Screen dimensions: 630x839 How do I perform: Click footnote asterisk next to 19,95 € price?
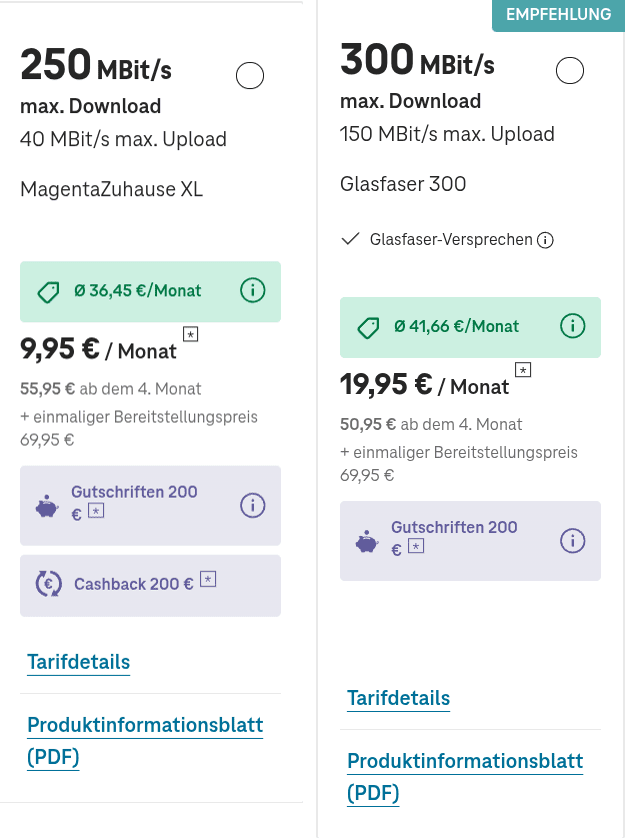(523, 369)
